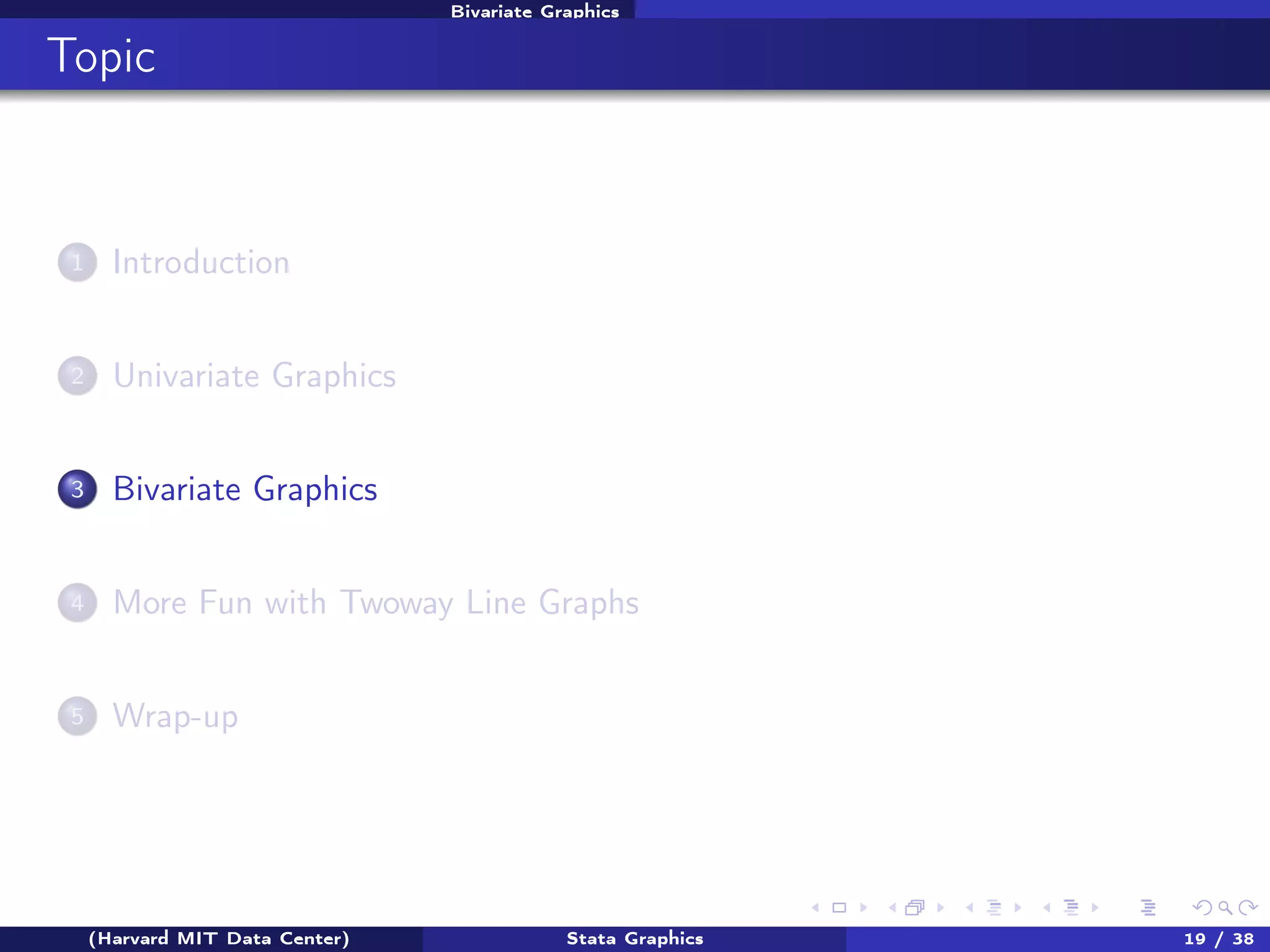Click Stata Graphics footer title
The height and width of the screenshot is (952, 1270).
tap(635, 939)
